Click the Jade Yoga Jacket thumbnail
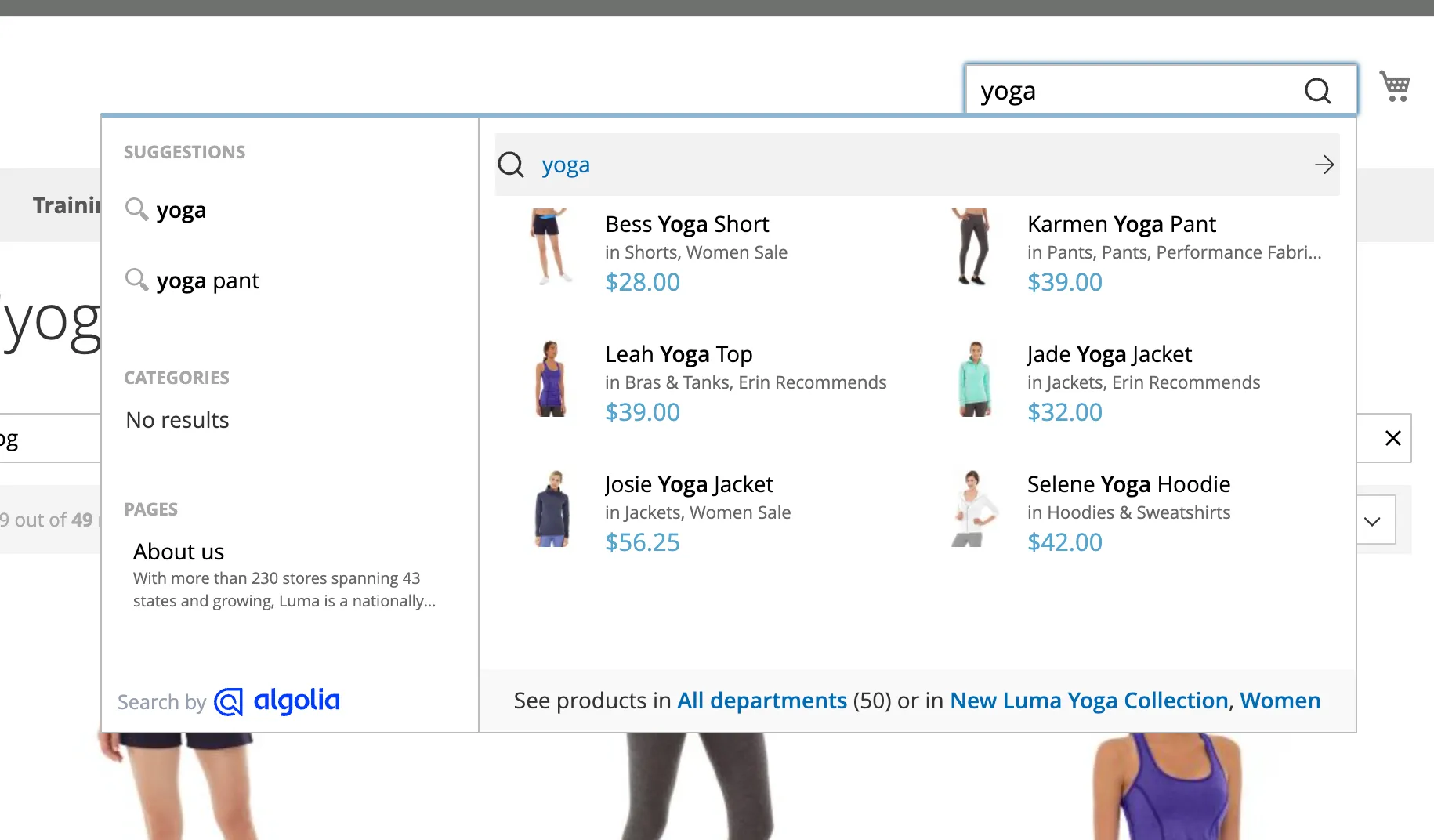The width and height of the screenshot is (1434, 840). point(972,378)
